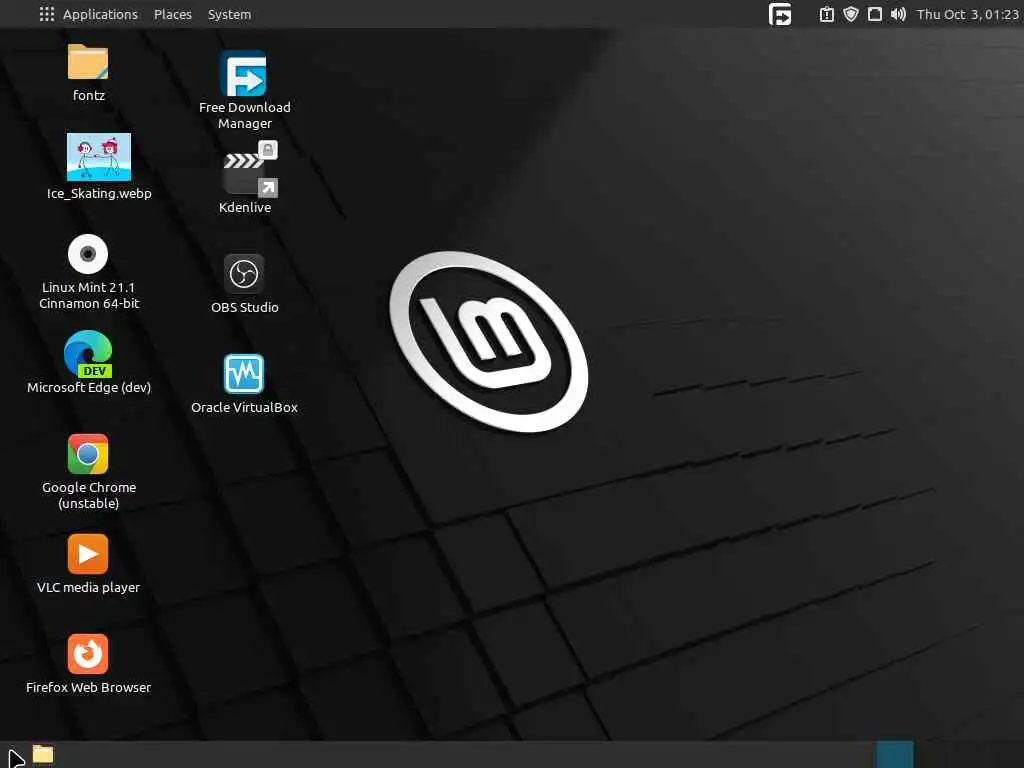Click the 'Oracle VirtualBox' label text
1024x768 pixels.
[244, 408]
